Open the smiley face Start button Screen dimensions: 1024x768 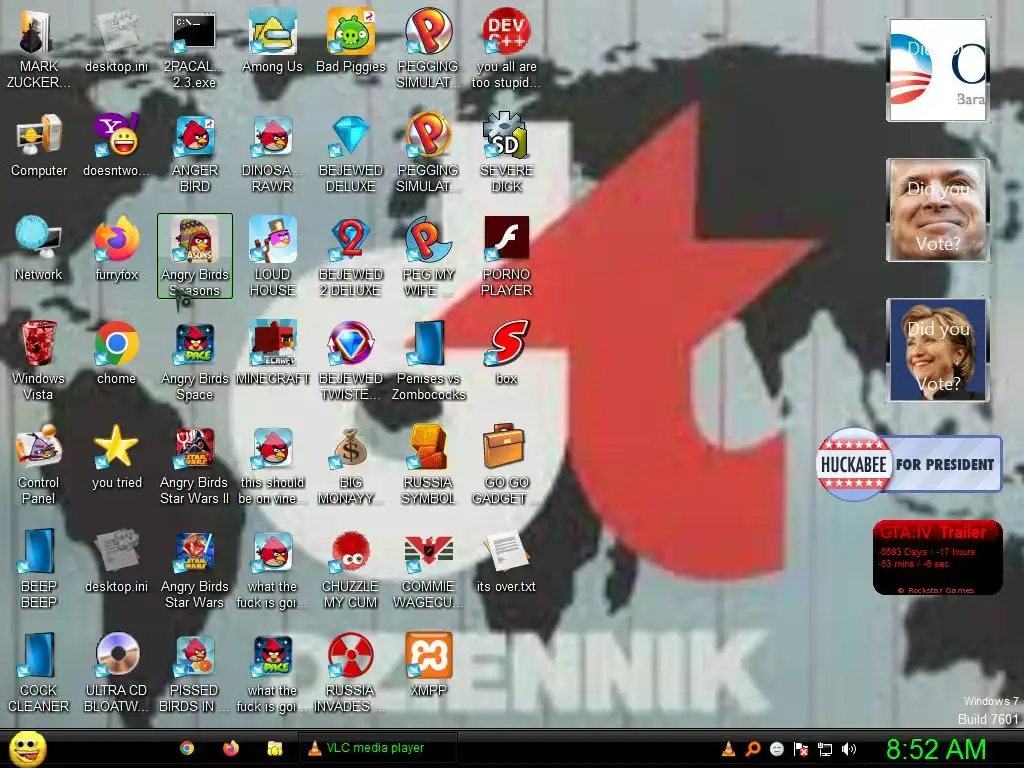pos(27,748)
